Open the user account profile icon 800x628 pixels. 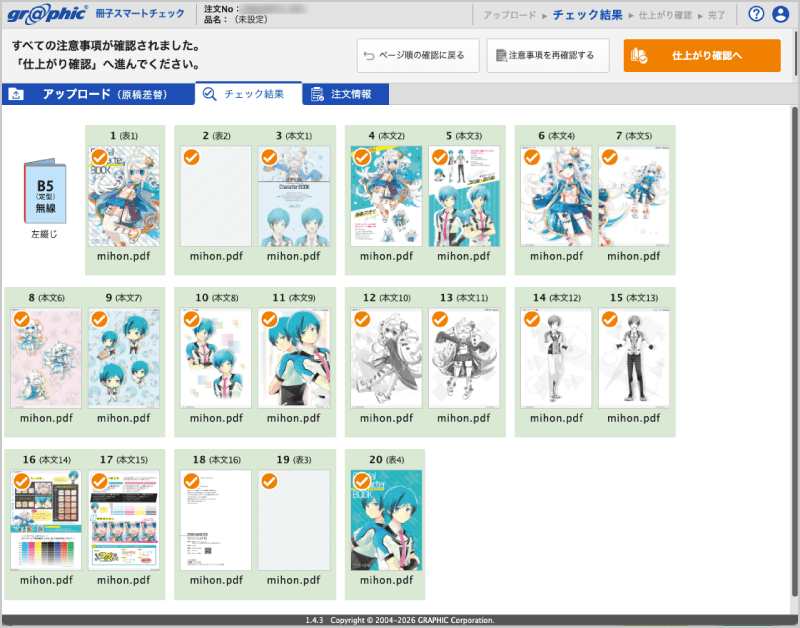pyautogui.click(x=780, y=14)
